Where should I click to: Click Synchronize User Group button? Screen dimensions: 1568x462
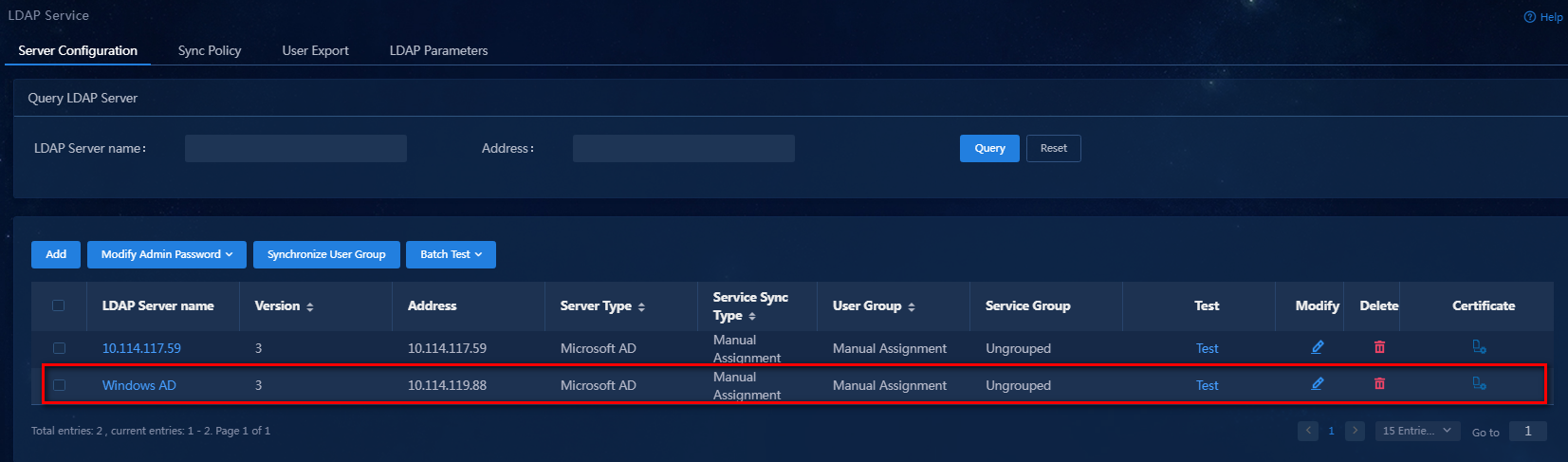pos(326,254)
